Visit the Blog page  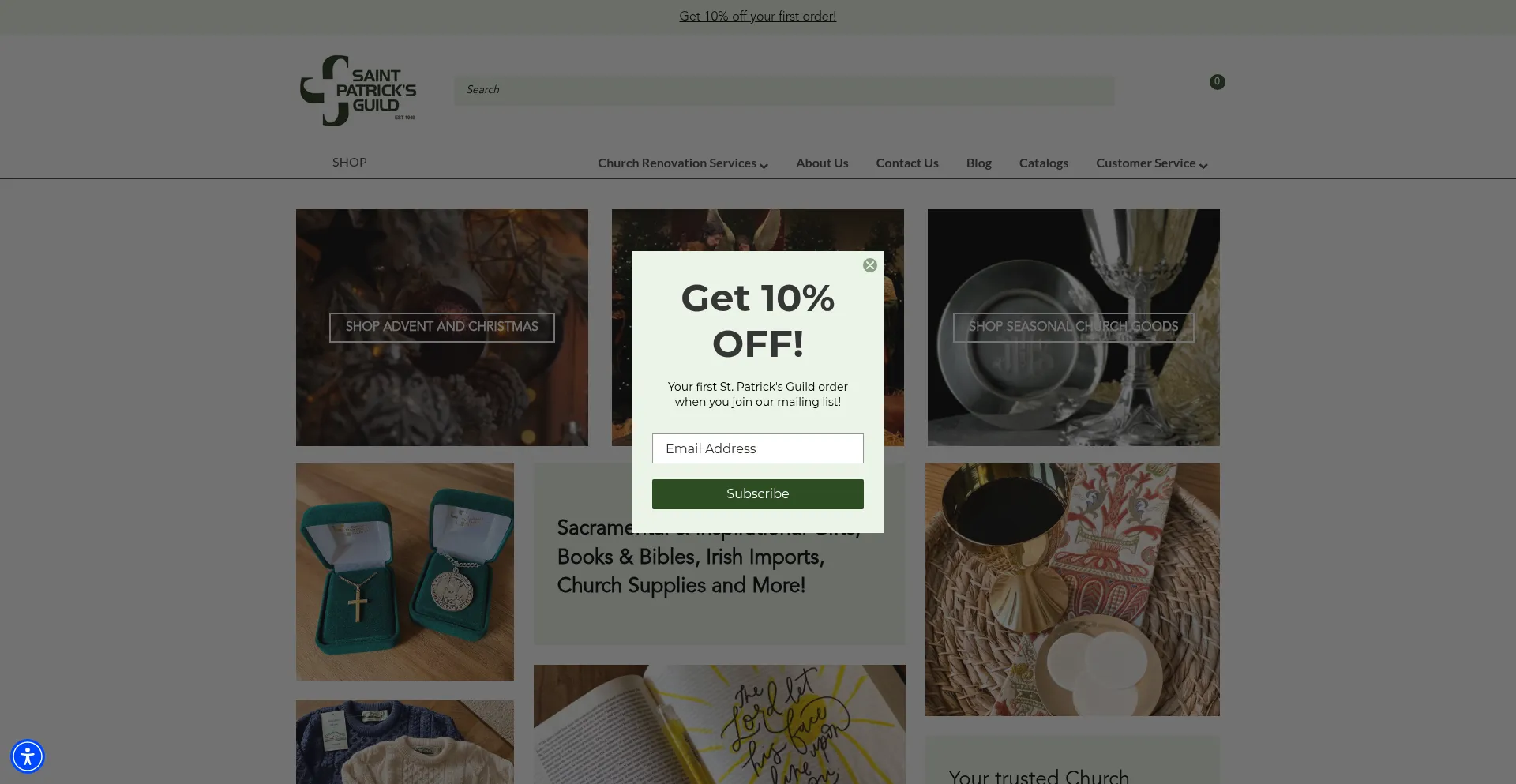[x=978, y=163]
